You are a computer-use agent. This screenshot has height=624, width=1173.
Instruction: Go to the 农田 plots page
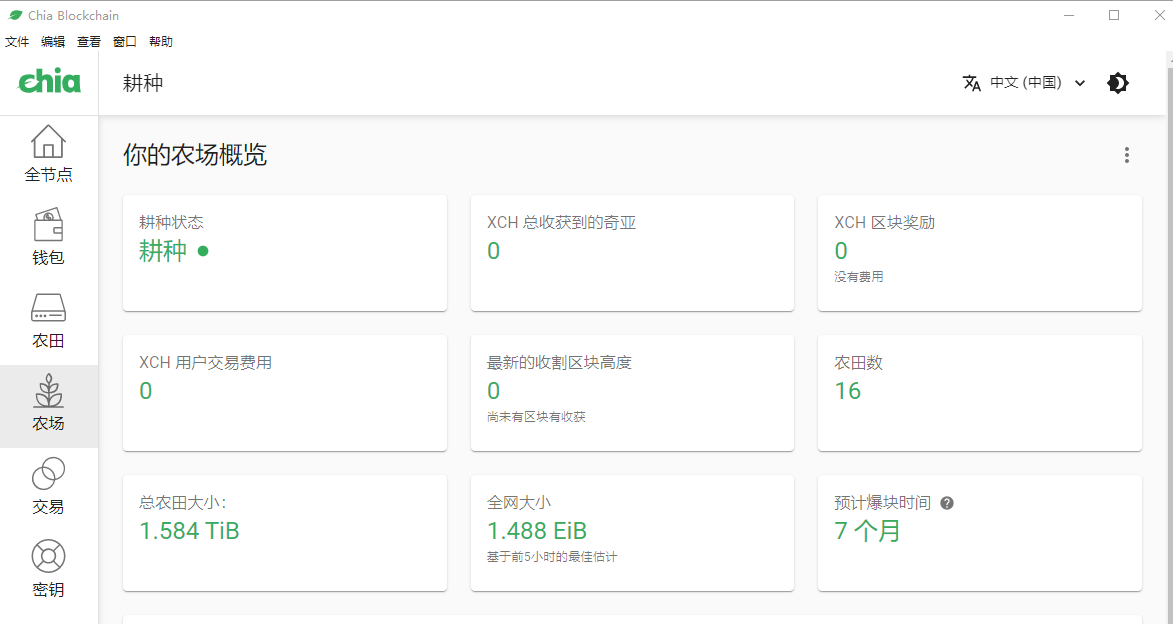49,320
